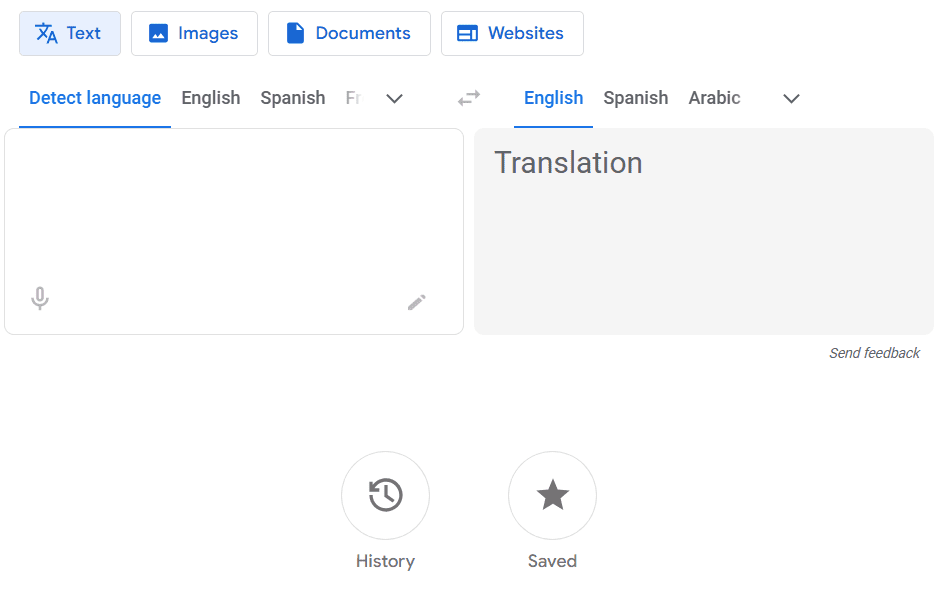Image resolution: width=942 pixels, height=603 pixels.
Task: Choose French as the source language
Action: 352,98
